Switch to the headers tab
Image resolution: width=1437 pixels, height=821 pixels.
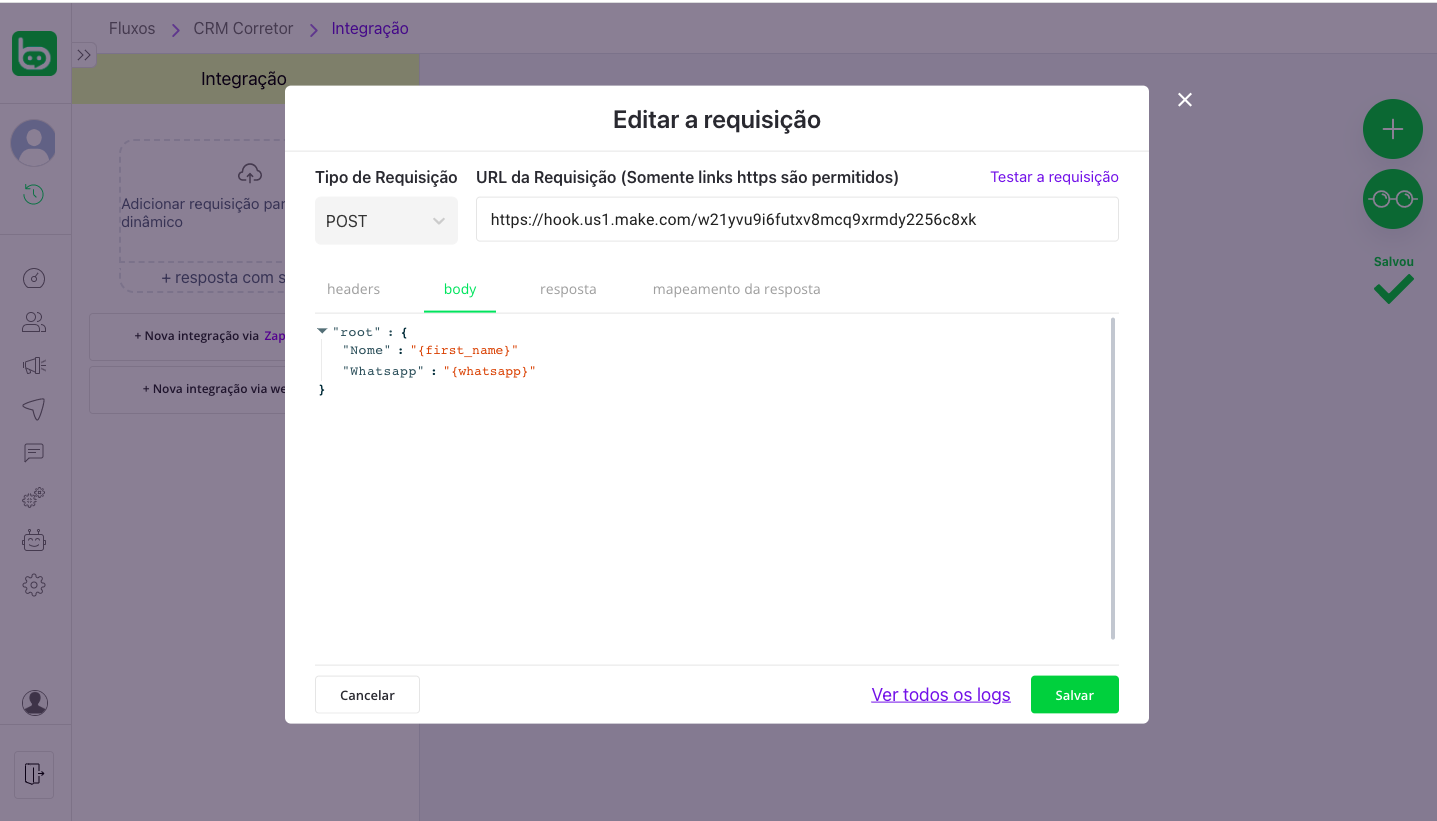(x=353, y=289)
